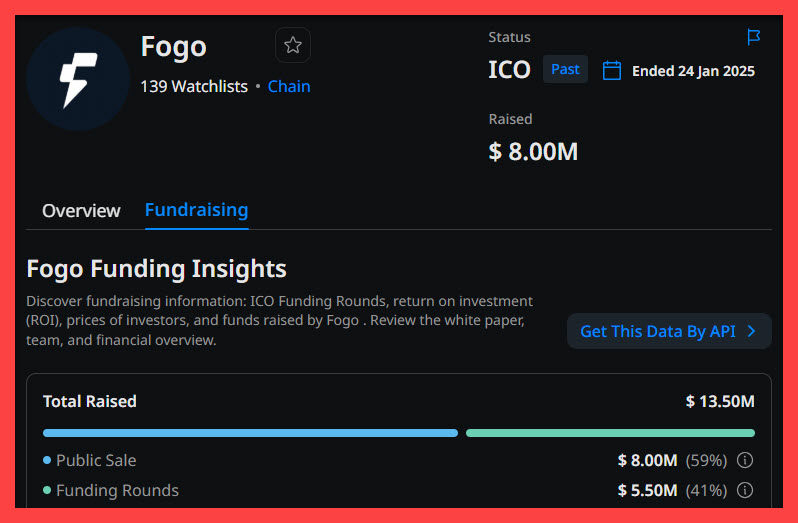Click the Funding Rounds label
The image size is (798, 523).
(x=118, y=490)
